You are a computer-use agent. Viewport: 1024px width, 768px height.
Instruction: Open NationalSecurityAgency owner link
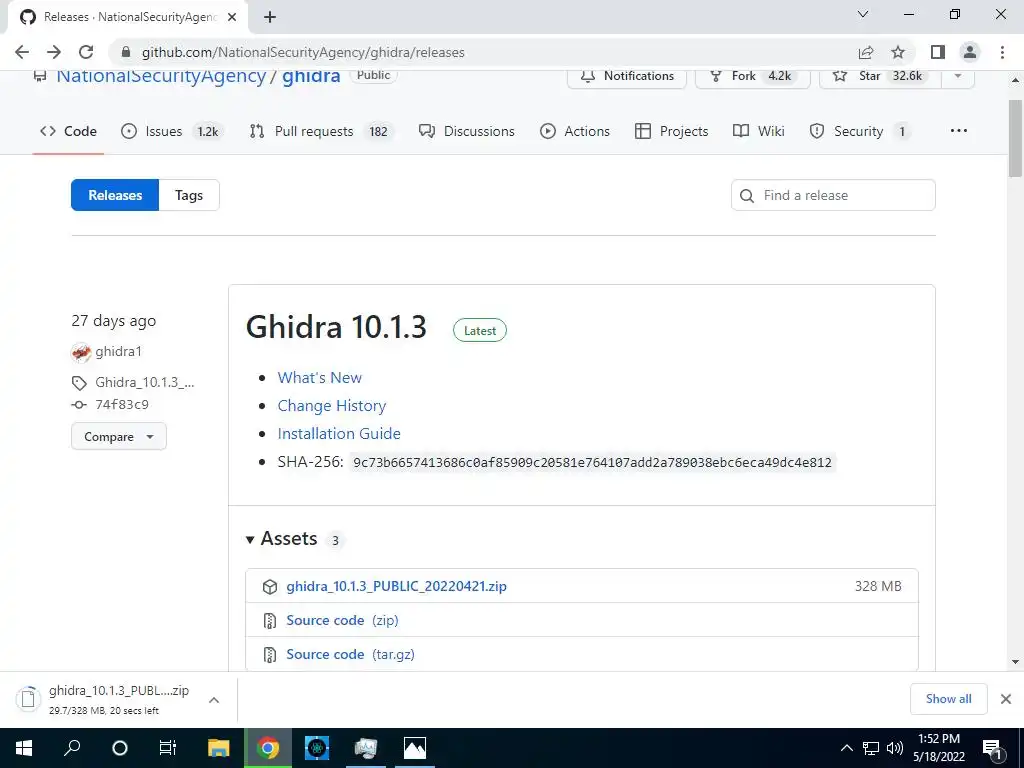(161, 76)
